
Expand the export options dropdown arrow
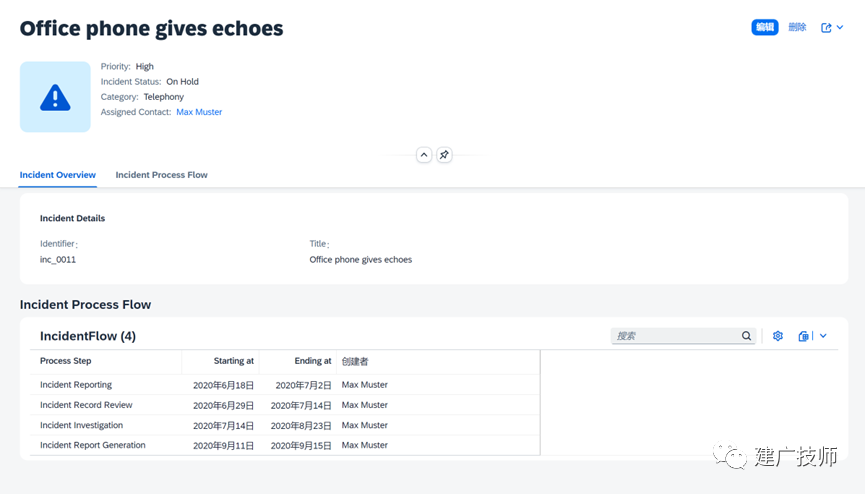[823, 336]
